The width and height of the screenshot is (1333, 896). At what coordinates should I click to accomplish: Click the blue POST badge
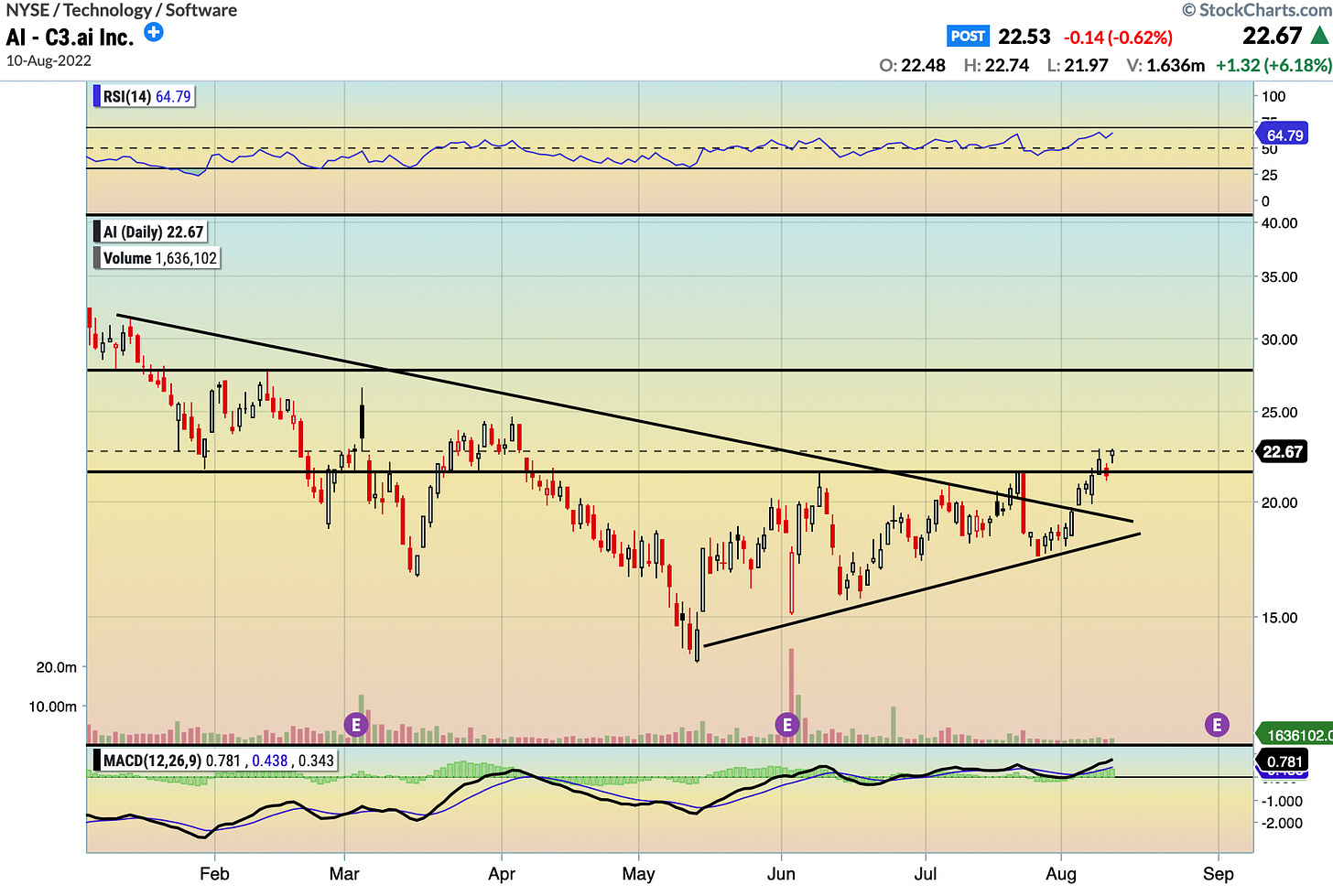coord(968,37)
